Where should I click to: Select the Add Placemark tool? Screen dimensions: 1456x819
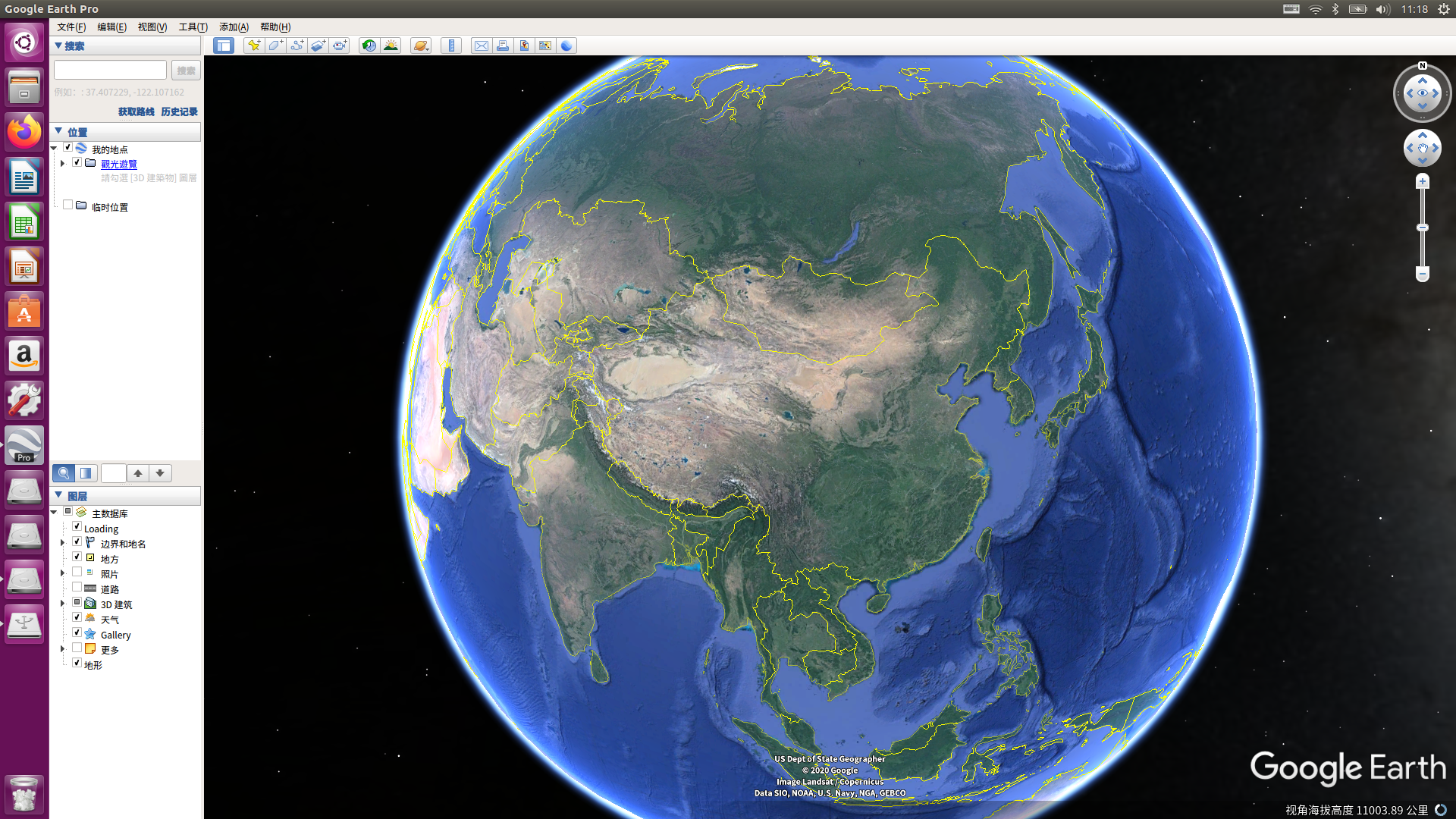(255, 45)
